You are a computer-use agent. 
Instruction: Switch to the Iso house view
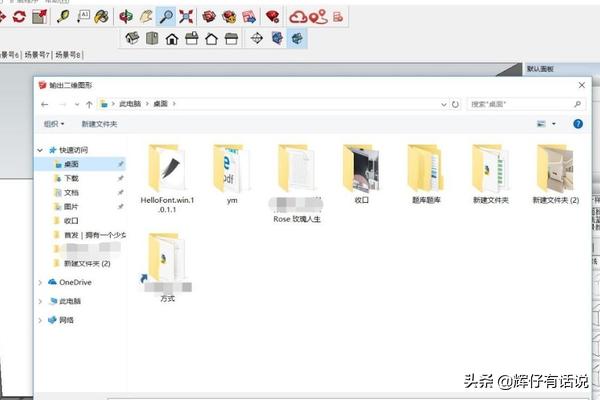(132, 38)
